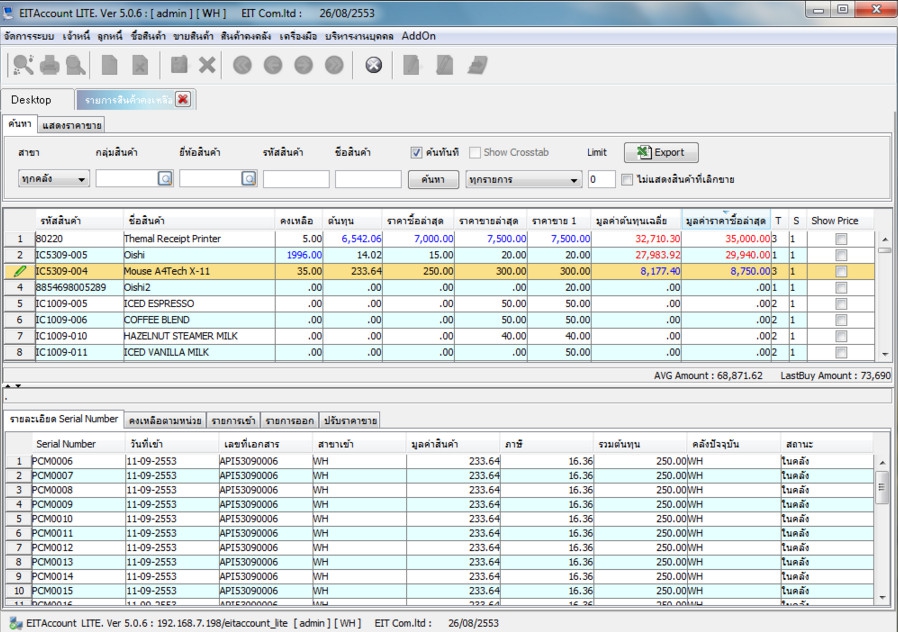Switch to the แสดงราคาขาย tab

72,125
